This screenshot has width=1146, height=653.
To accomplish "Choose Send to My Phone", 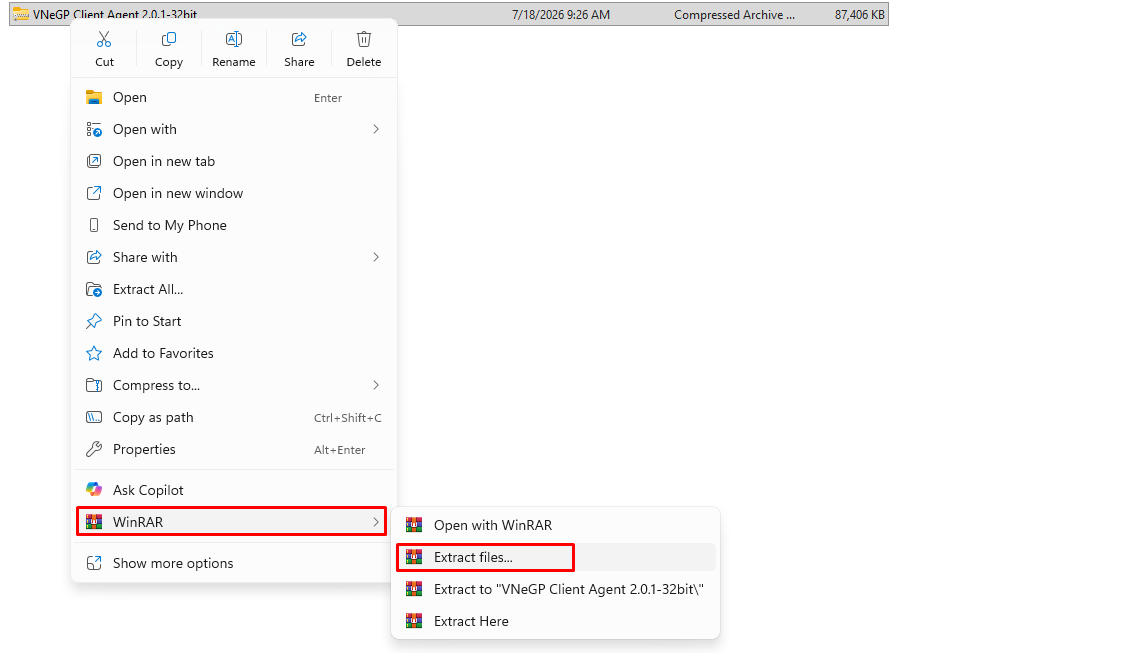I will click(234, 225).
